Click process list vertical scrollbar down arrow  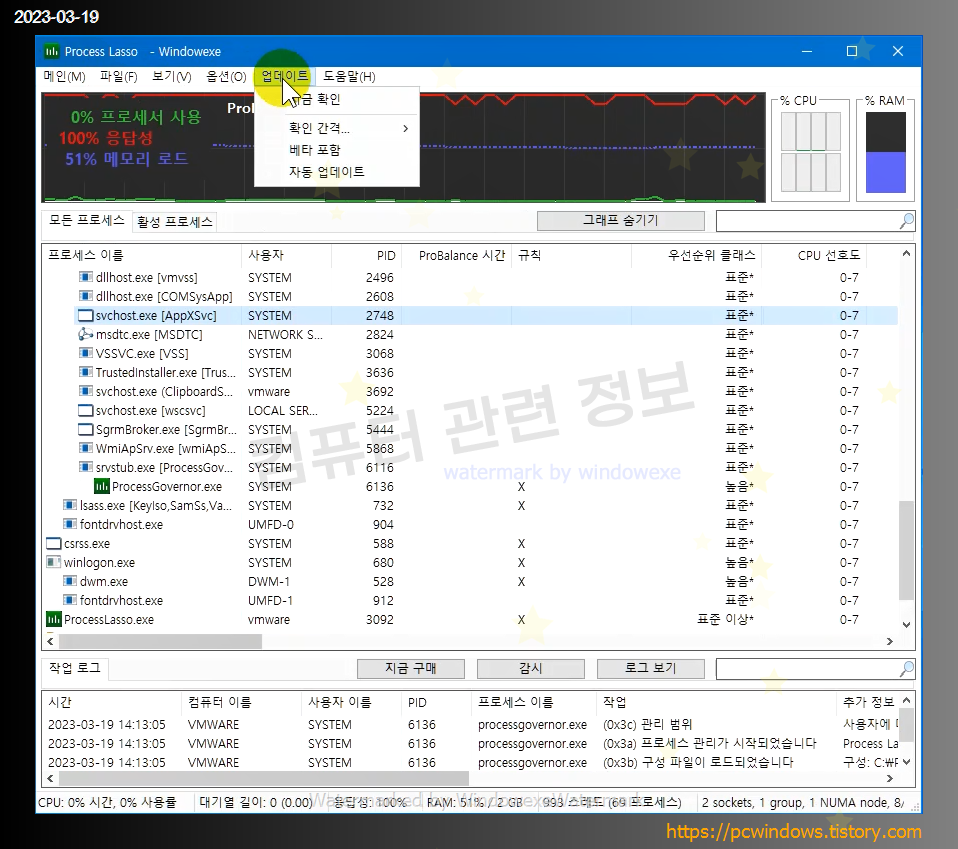coord(907,625)
